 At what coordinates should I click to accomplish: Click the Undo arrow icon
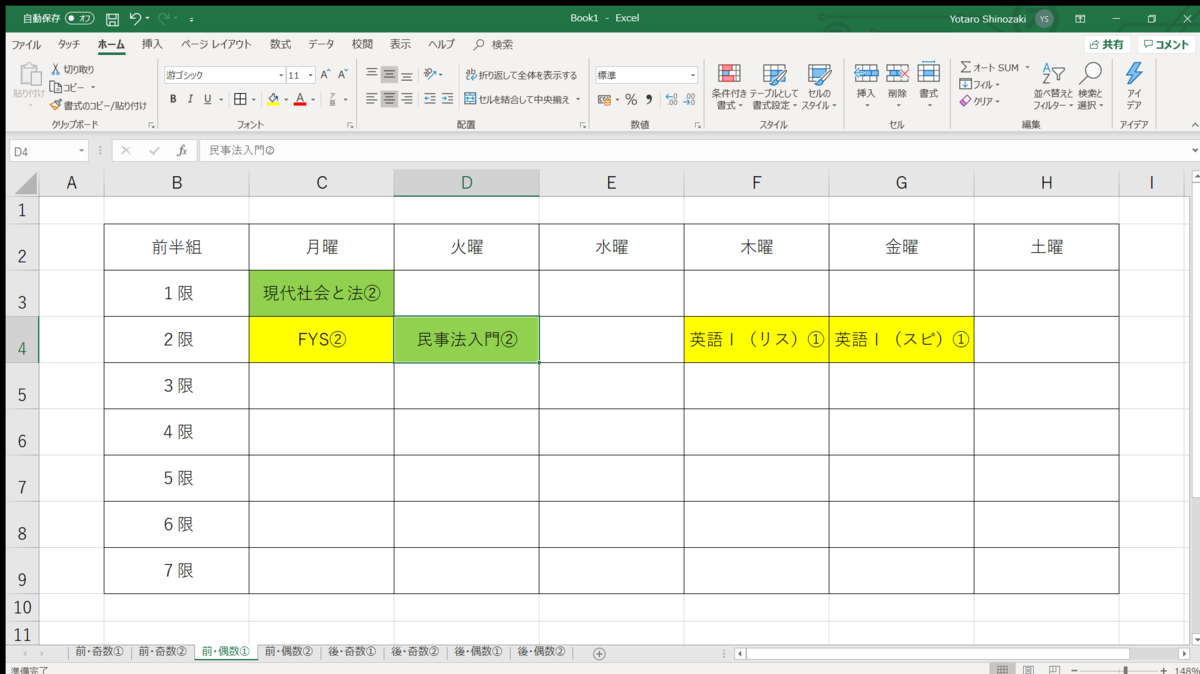135,18
